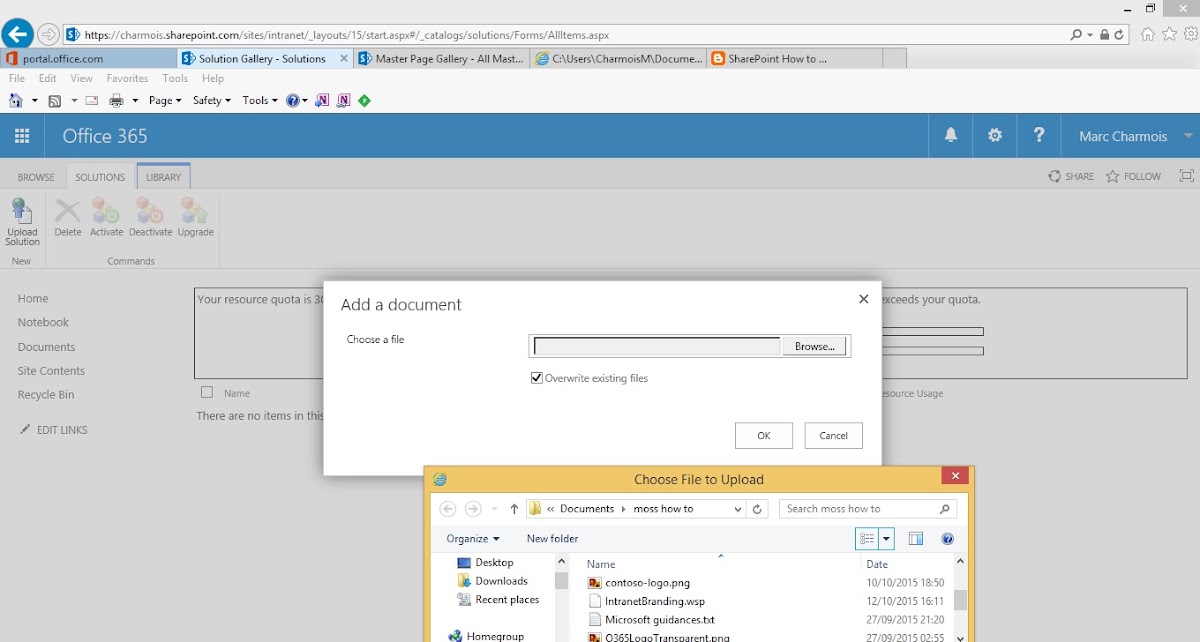Click the IE home icon at top right
The image size is (1200, 642).
click(x=1148, y=34)
